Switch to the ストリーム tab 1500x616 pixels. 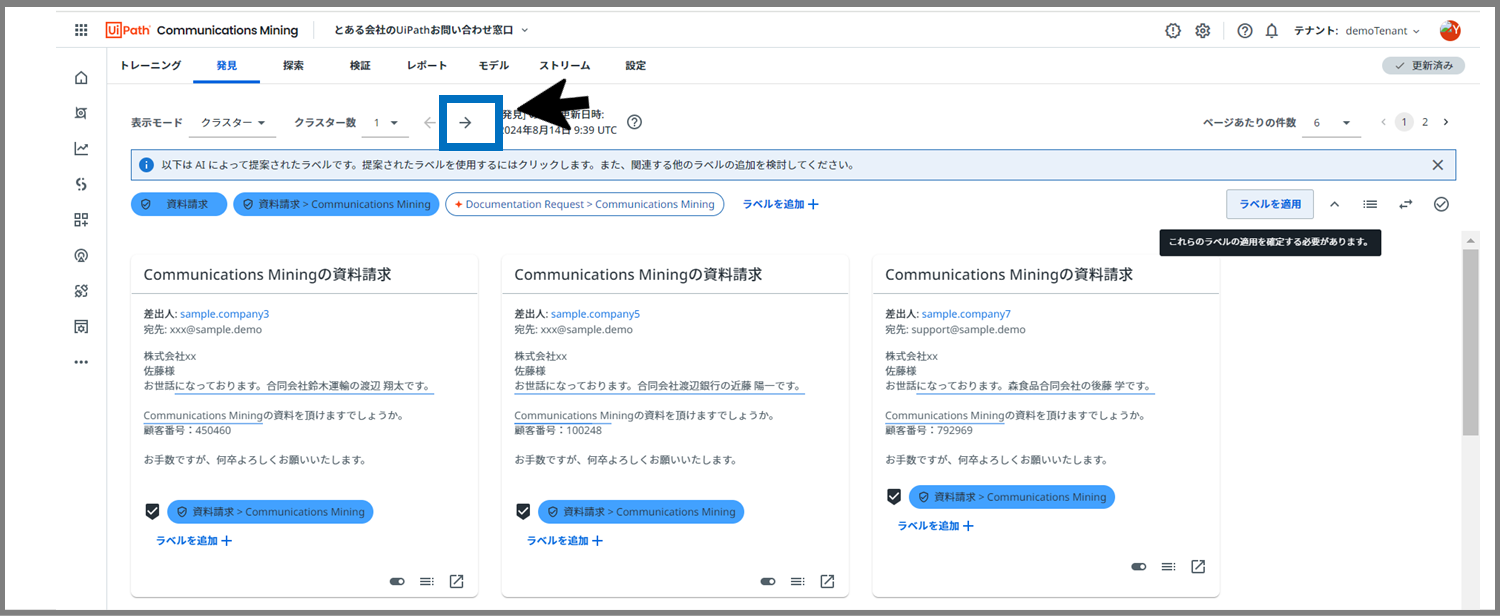[565, 65]
